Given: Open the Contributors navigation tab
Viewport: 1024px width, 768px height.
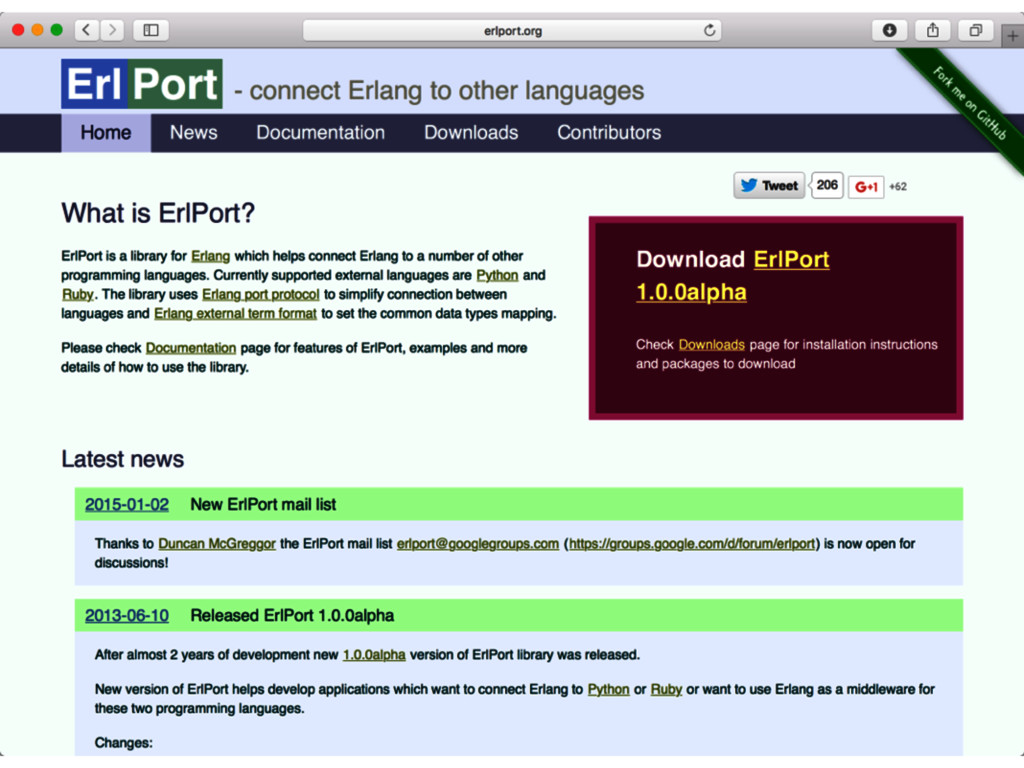Looking at the screenshot, I should click(x=609, y=133).
